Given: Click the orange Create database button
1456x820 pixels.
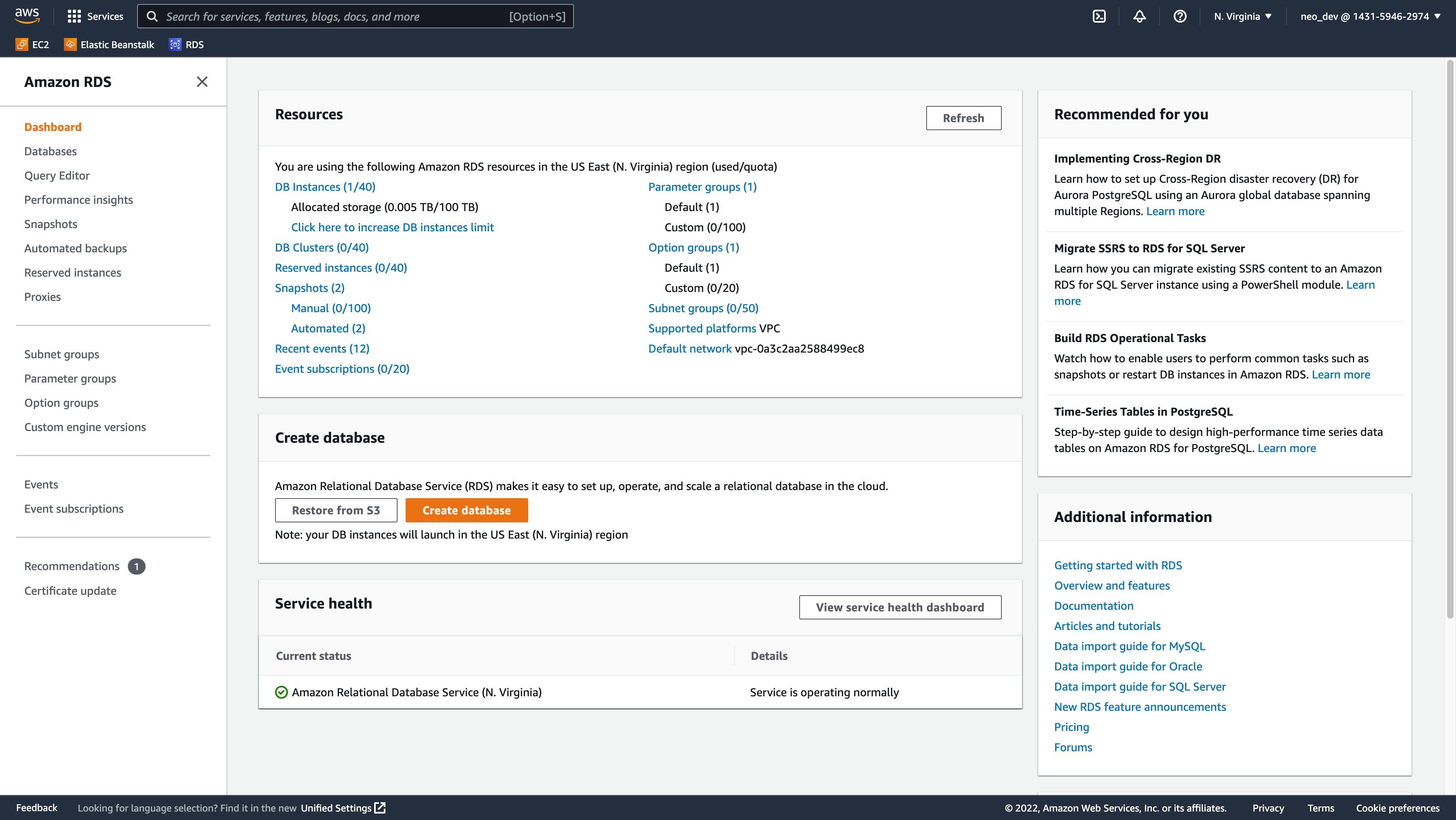Looking at the screenshot, I should pyautogui.click(x=467, y=510).
